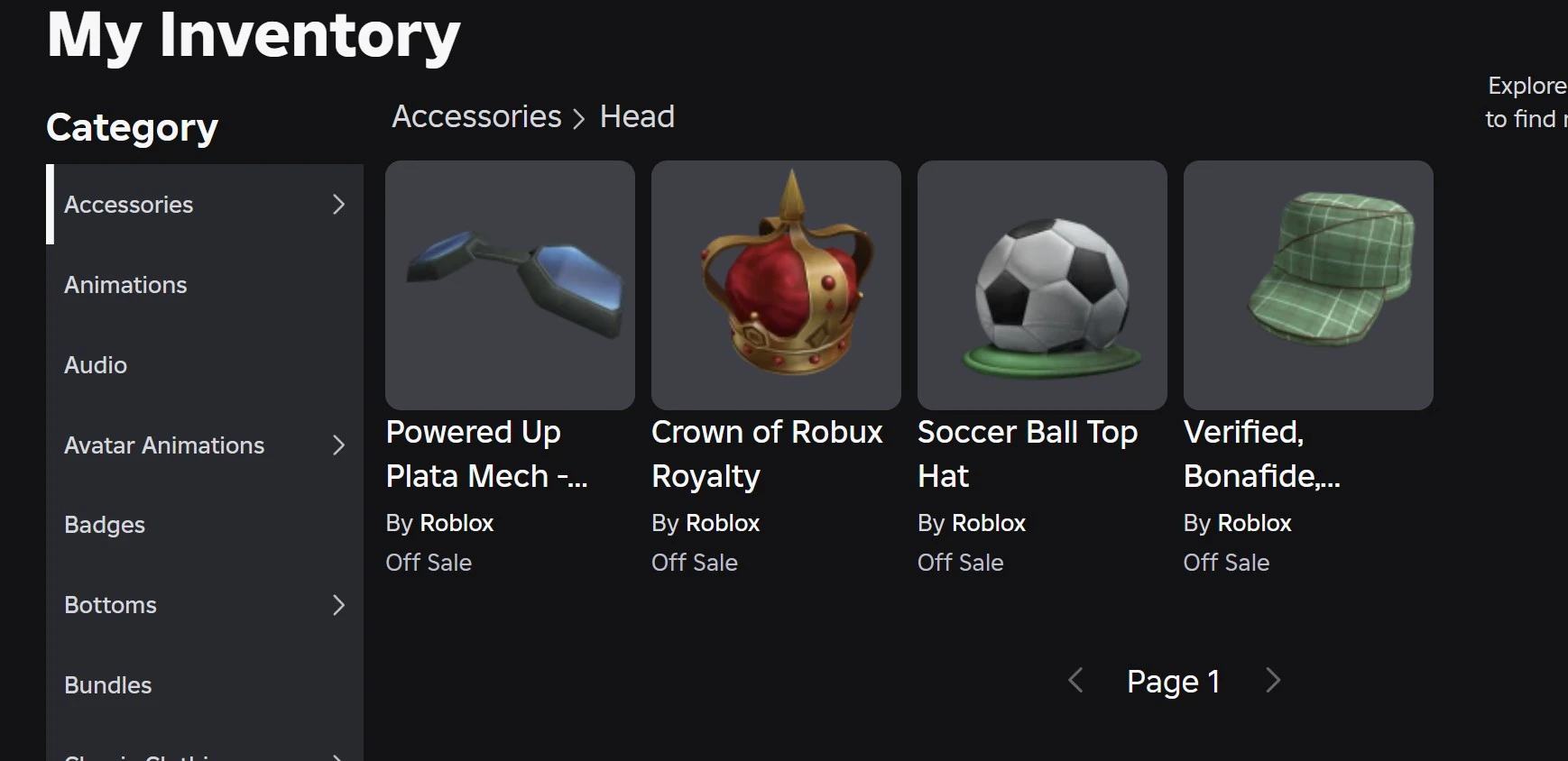Open the Badges category
This screenshot has width=1568, height=761.
point(105,525)
